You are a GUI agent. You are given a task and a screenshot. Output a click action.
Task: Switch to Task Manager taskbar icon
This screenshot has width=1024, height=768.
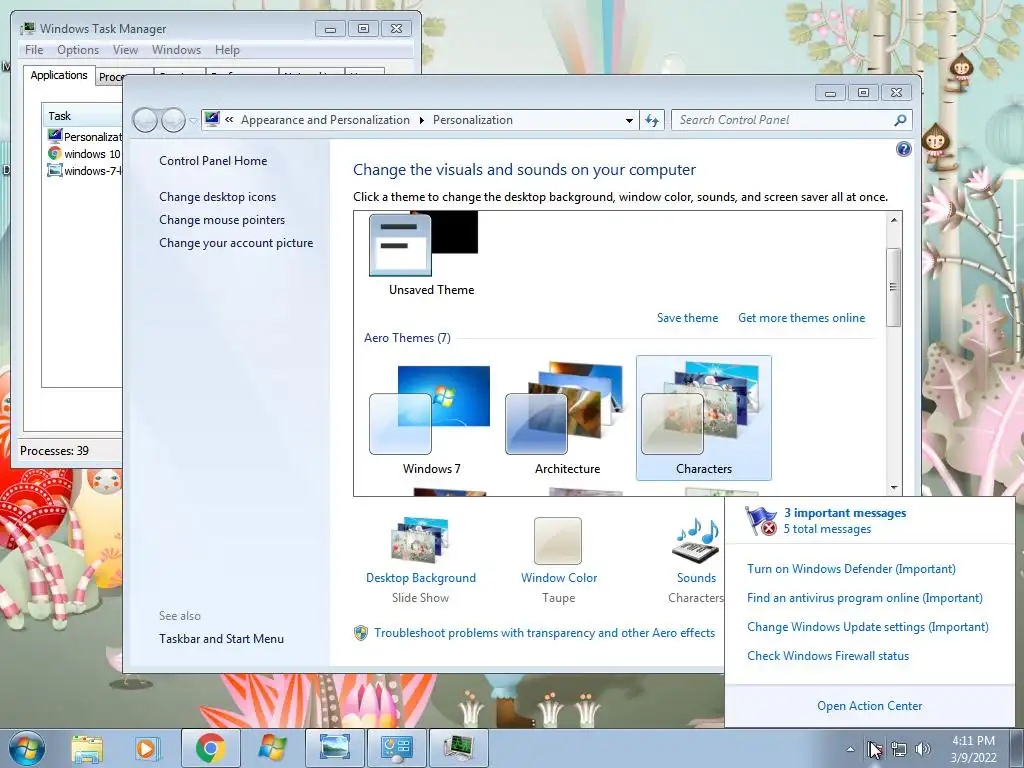pyautogui.click(x=458, y=748)
